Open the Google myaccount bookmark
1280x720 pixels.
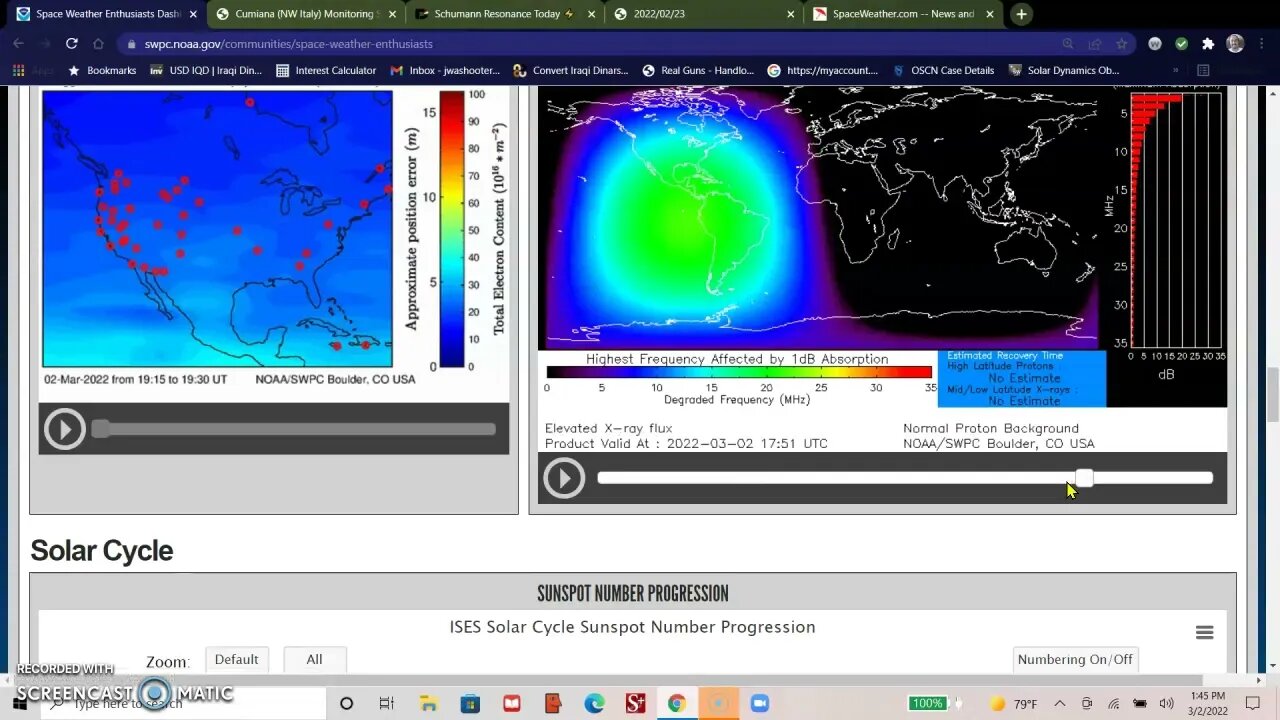(x=823, y=71)
